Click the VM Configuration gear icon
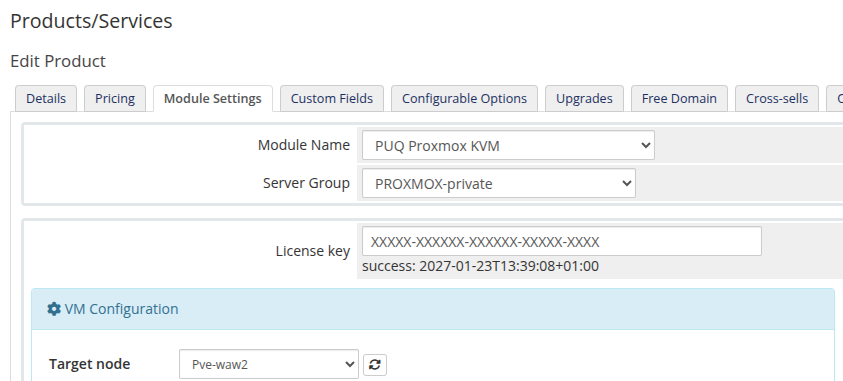The width and height of the screenshot is (843, 381). coord(54,309)
